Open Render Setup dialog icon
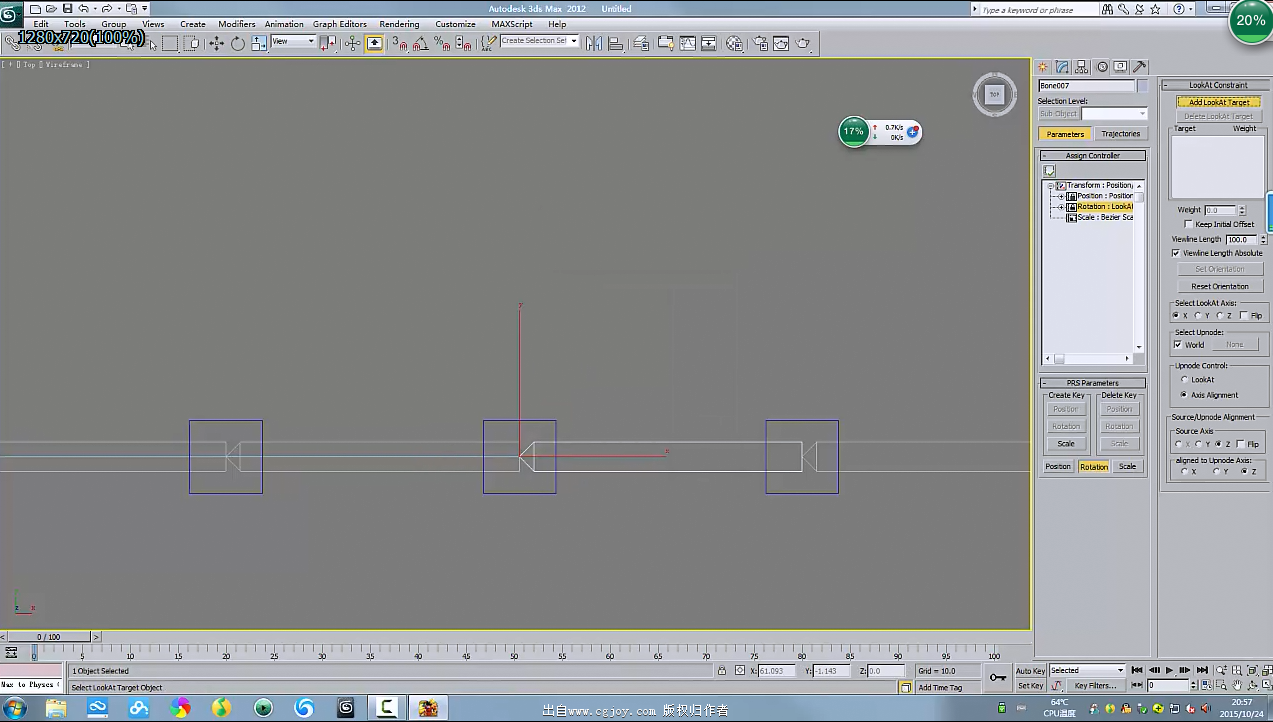Screen dimensions: 1273x722 tap(760, 44)
